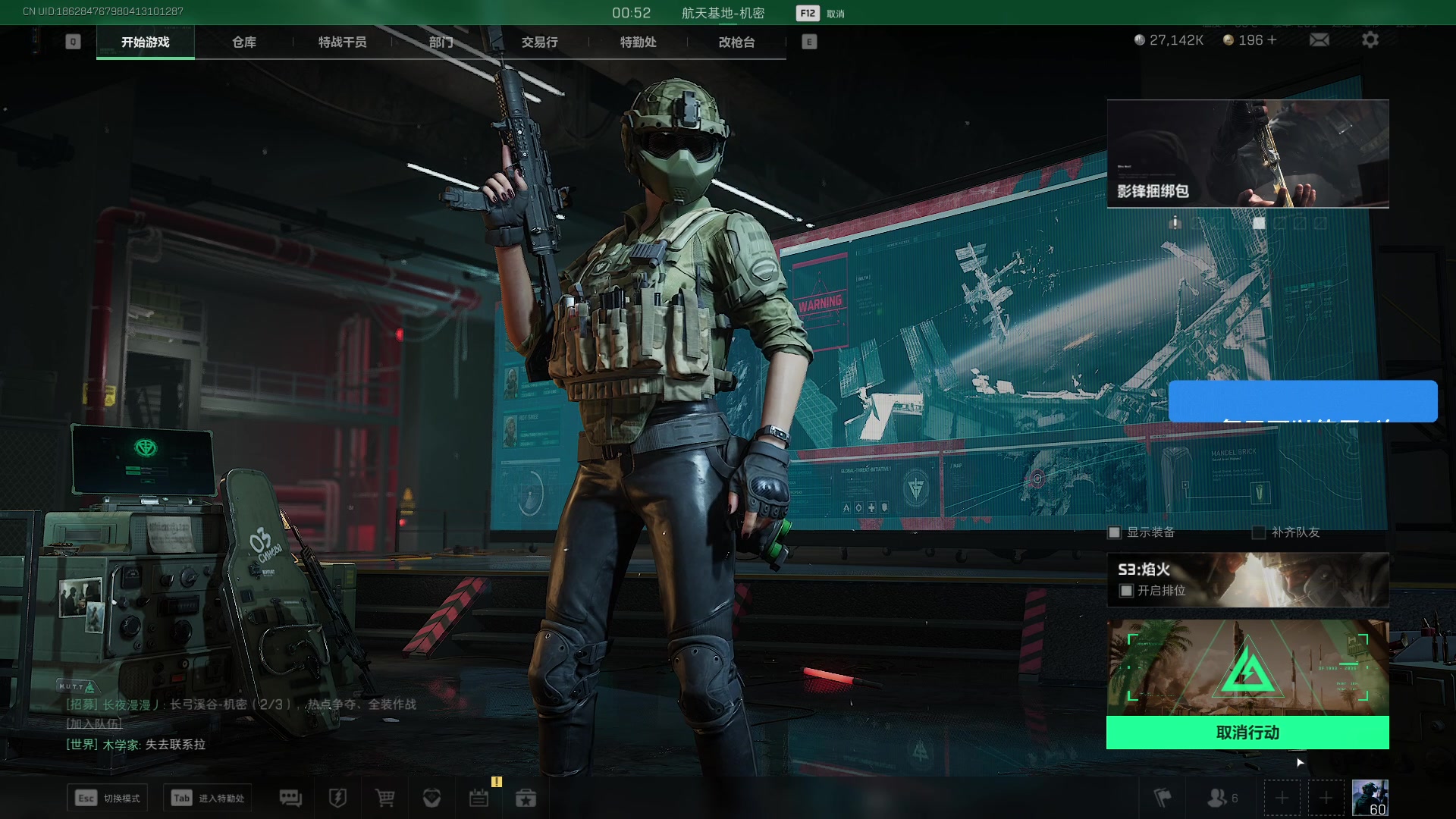Viewport: 1456px width, 819px height.
Task: Open the star briefcase icon
Action: coord(526,798)
